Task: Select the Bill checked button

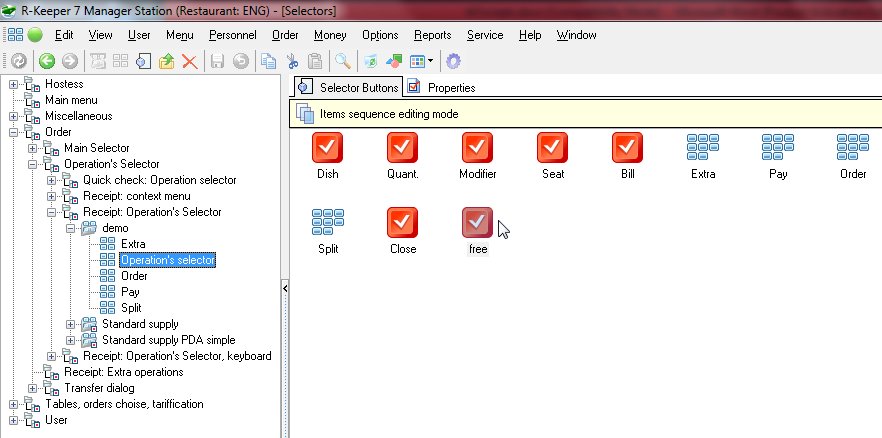Action: point(627,147)
